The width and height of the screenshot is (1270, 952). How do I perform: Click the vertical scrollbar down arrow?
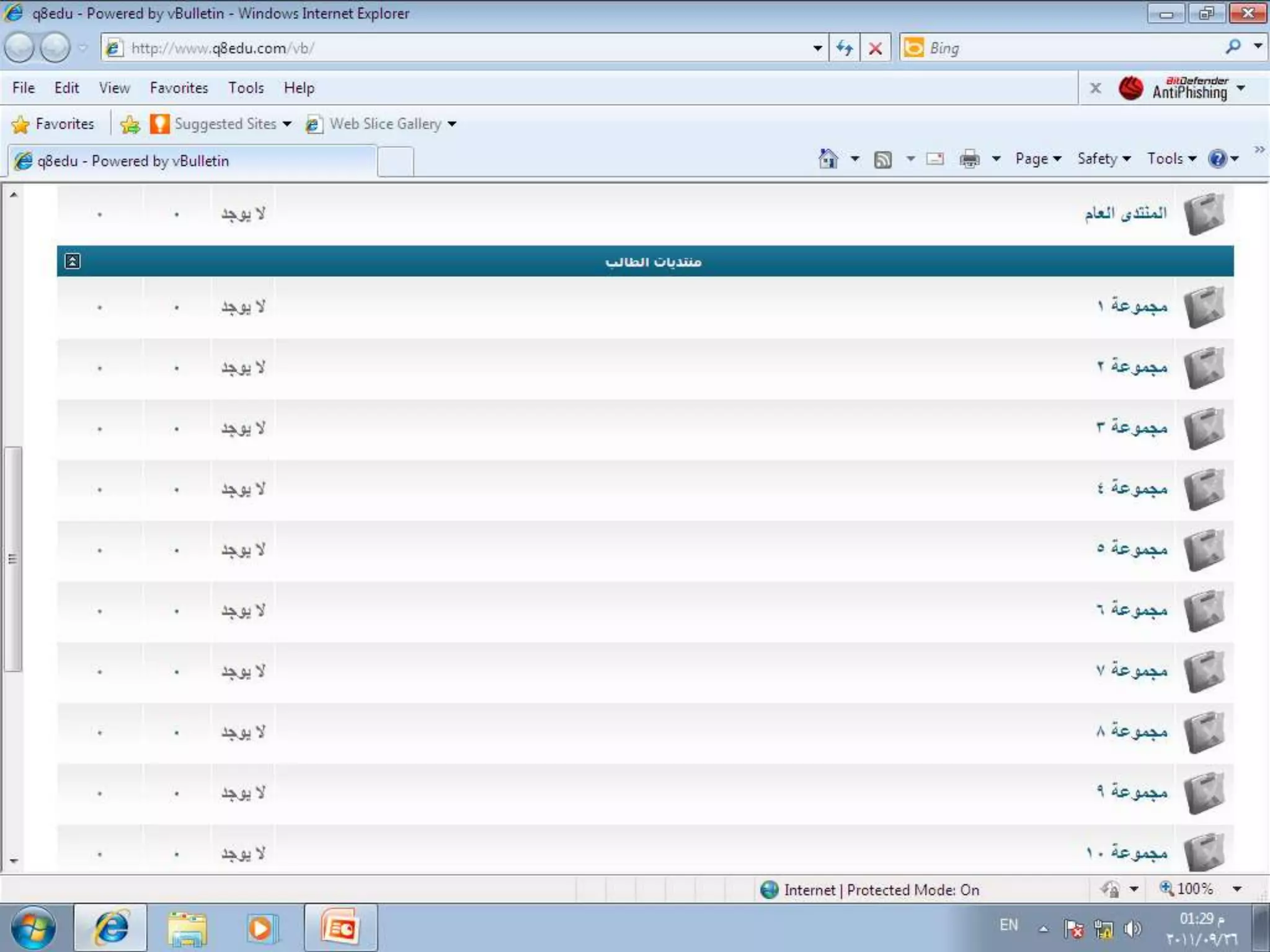(14, 860)
